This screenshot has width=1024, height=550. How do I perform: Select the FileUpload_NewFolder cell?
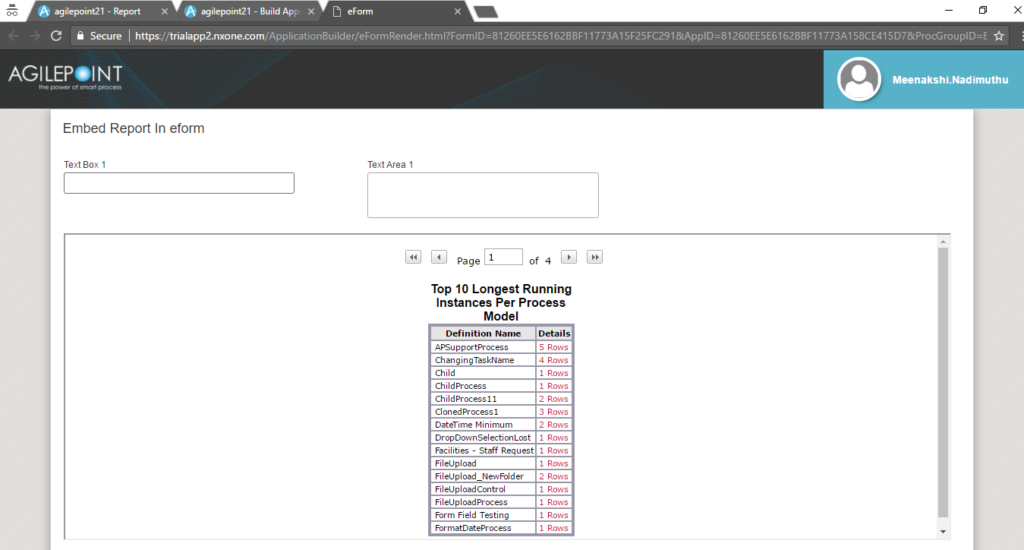point(483,476)
